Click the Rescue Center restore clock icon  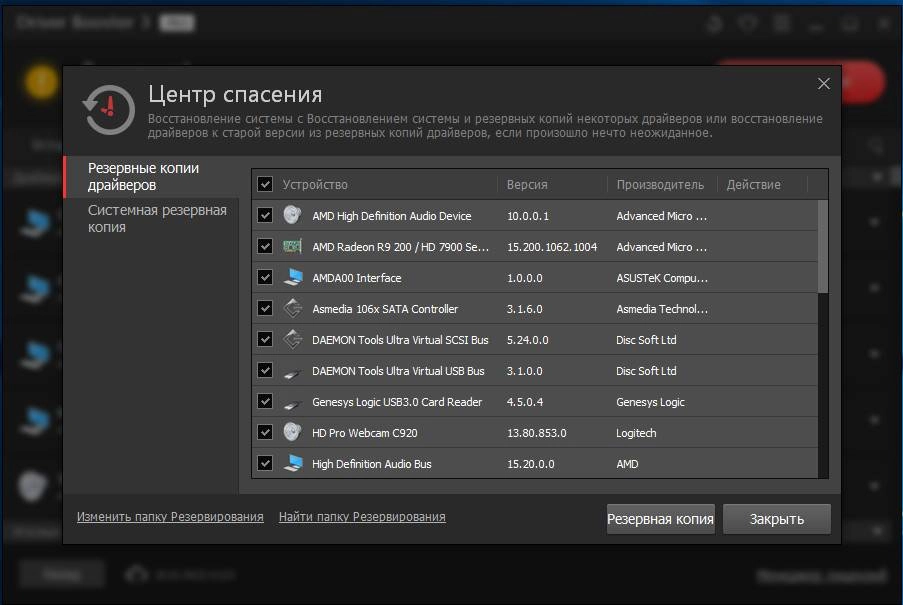(109, 109)
